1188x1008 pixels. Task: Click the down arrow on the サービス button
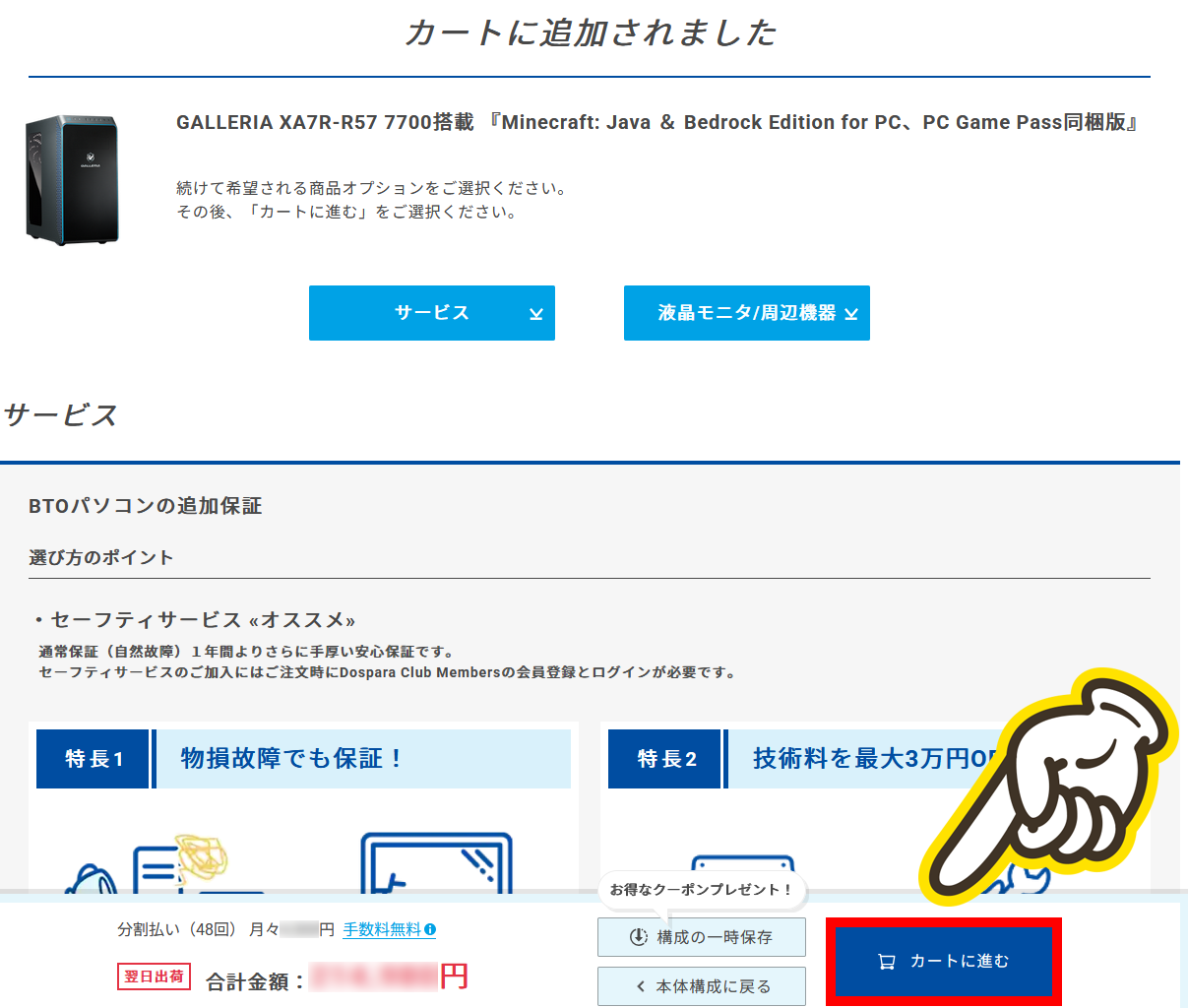tap(536, 314)
